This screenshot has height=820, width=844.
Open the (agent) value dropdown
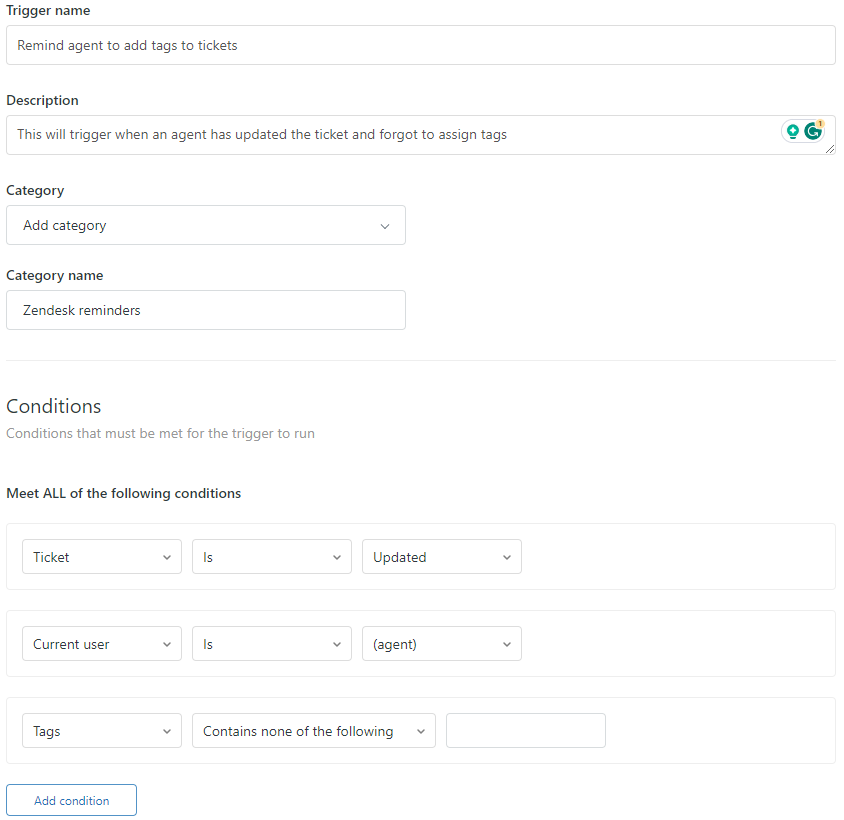[441, 643]
